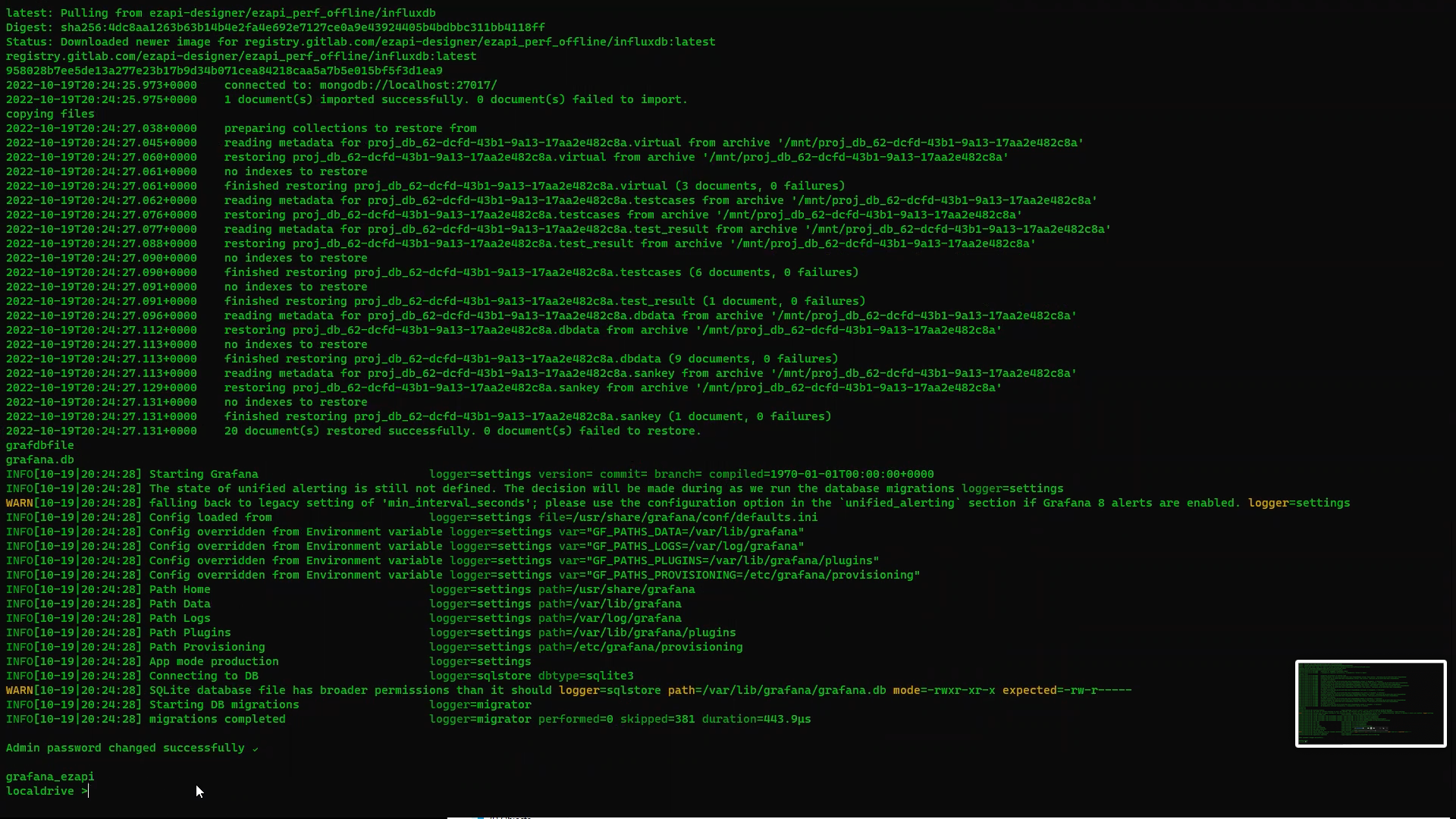Click the 'Starting Grafana' log message
This screenshot has width=1456, height=819.
[x=203, y=474]
